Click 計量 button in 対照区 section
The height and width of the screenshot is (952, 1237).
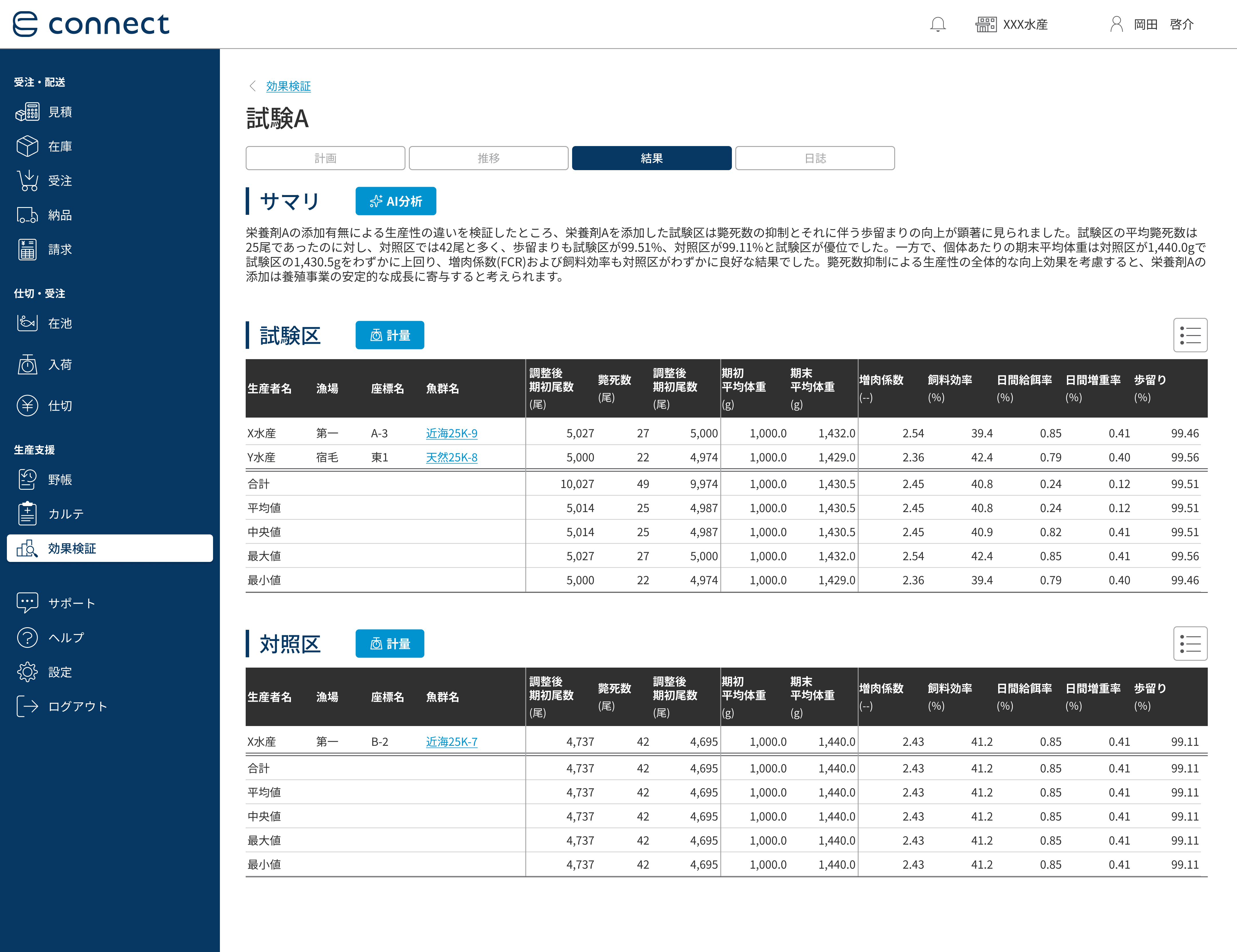coord(390,644)
